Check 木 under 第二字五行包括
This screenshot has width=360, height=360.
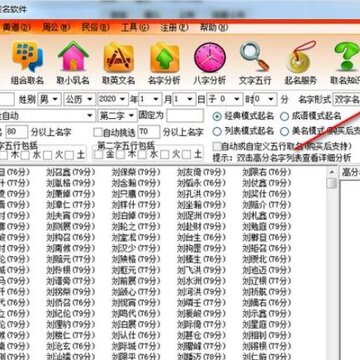click(x=120, y=155)
